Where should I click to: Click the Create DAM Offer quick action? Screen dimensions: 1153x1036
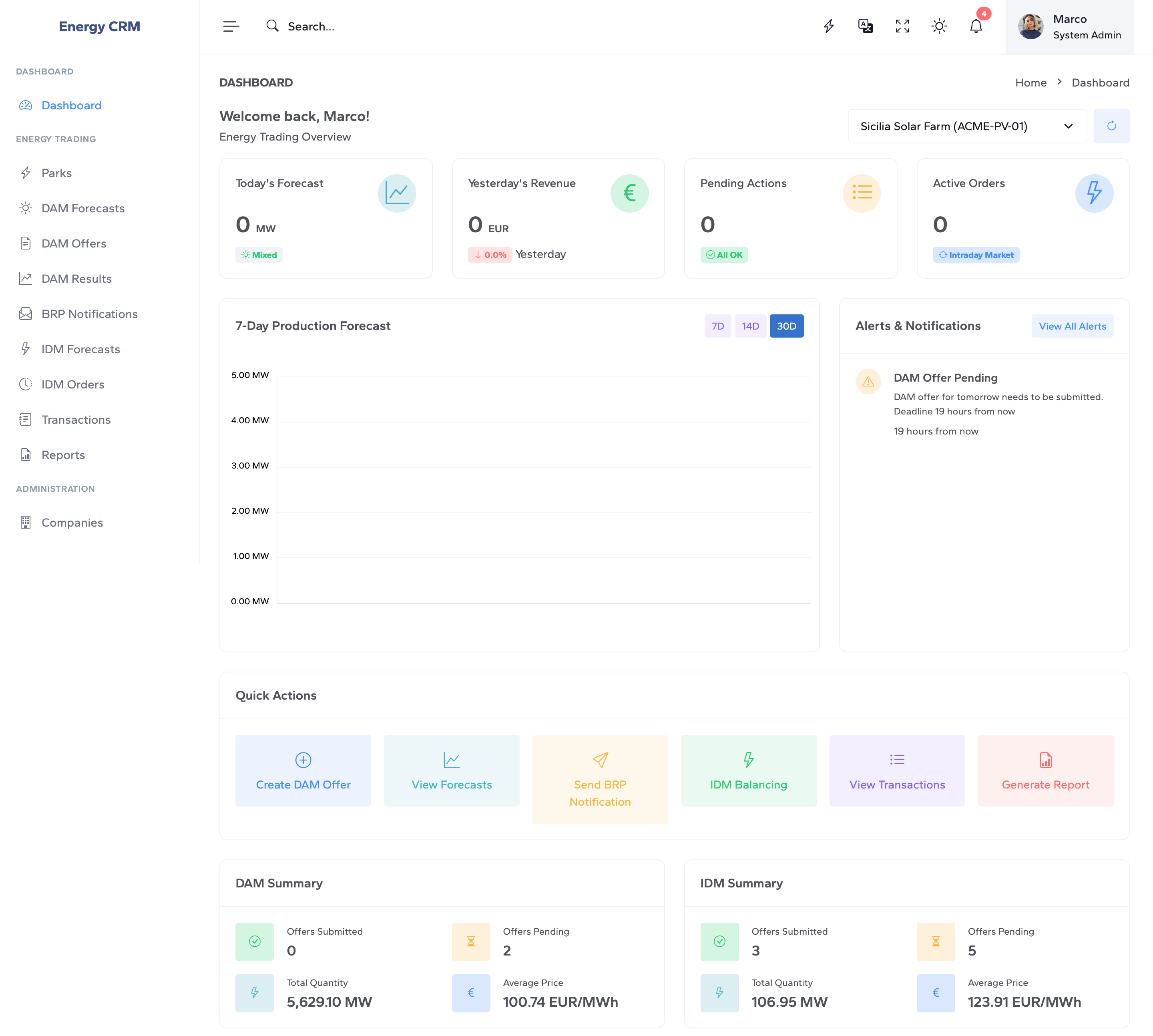tap(303, 770)
